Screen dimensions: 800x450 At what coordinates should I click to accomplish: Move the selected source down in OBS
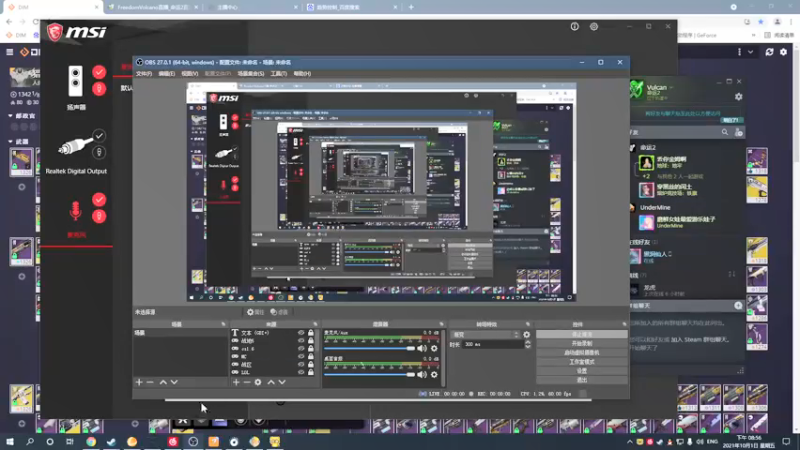[x=282, y=382]
